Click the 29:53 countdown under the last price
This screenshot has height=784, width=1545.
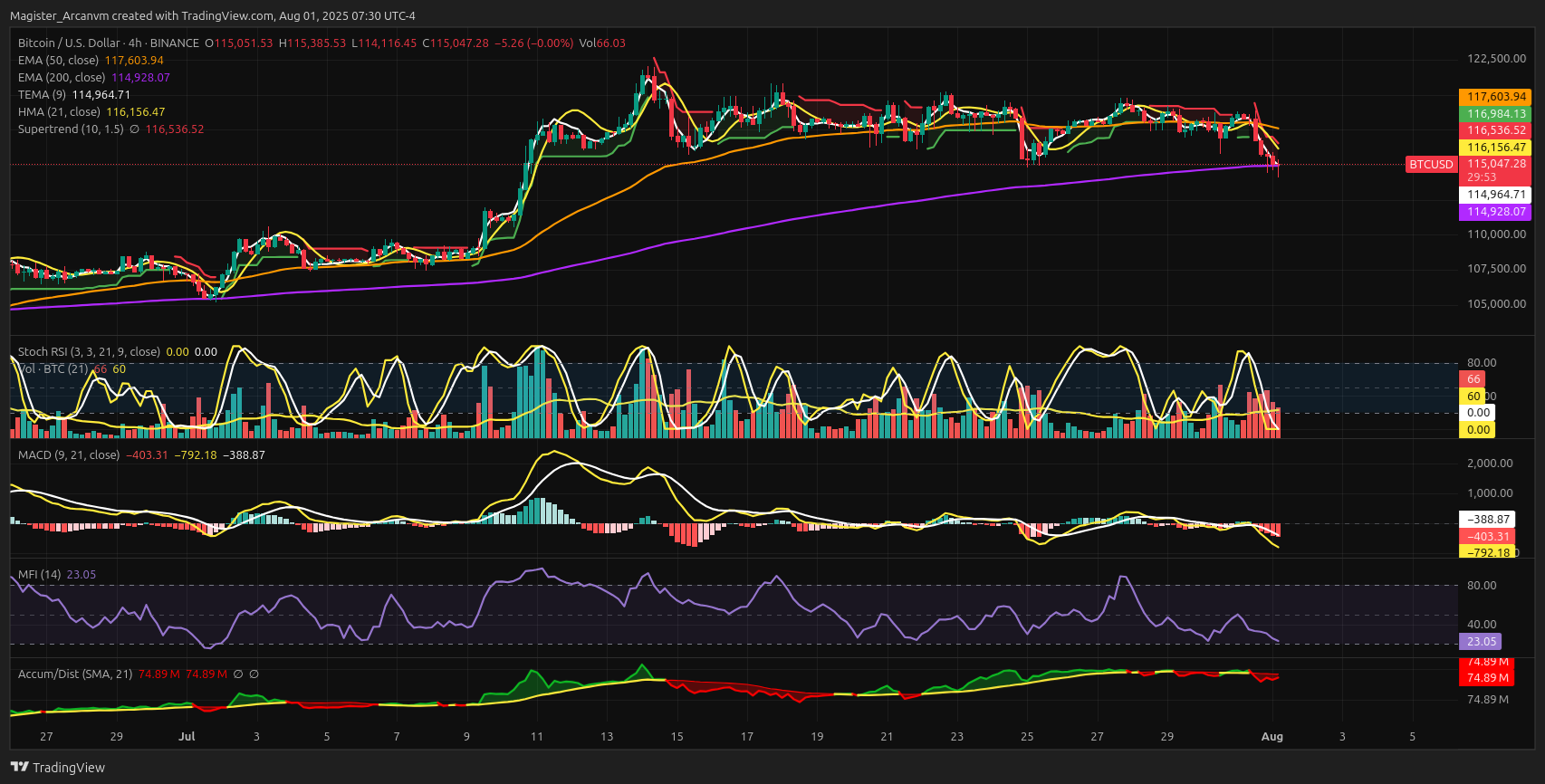click(x=1482, y=177)
